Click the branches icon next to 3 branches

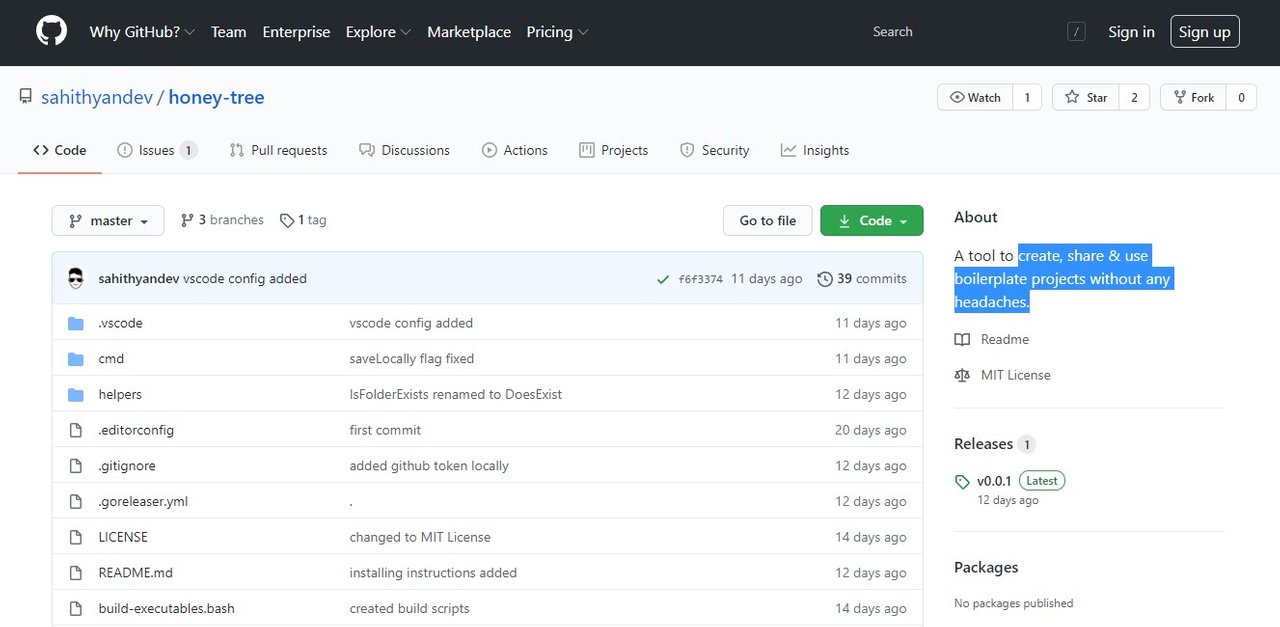(187, 220)
